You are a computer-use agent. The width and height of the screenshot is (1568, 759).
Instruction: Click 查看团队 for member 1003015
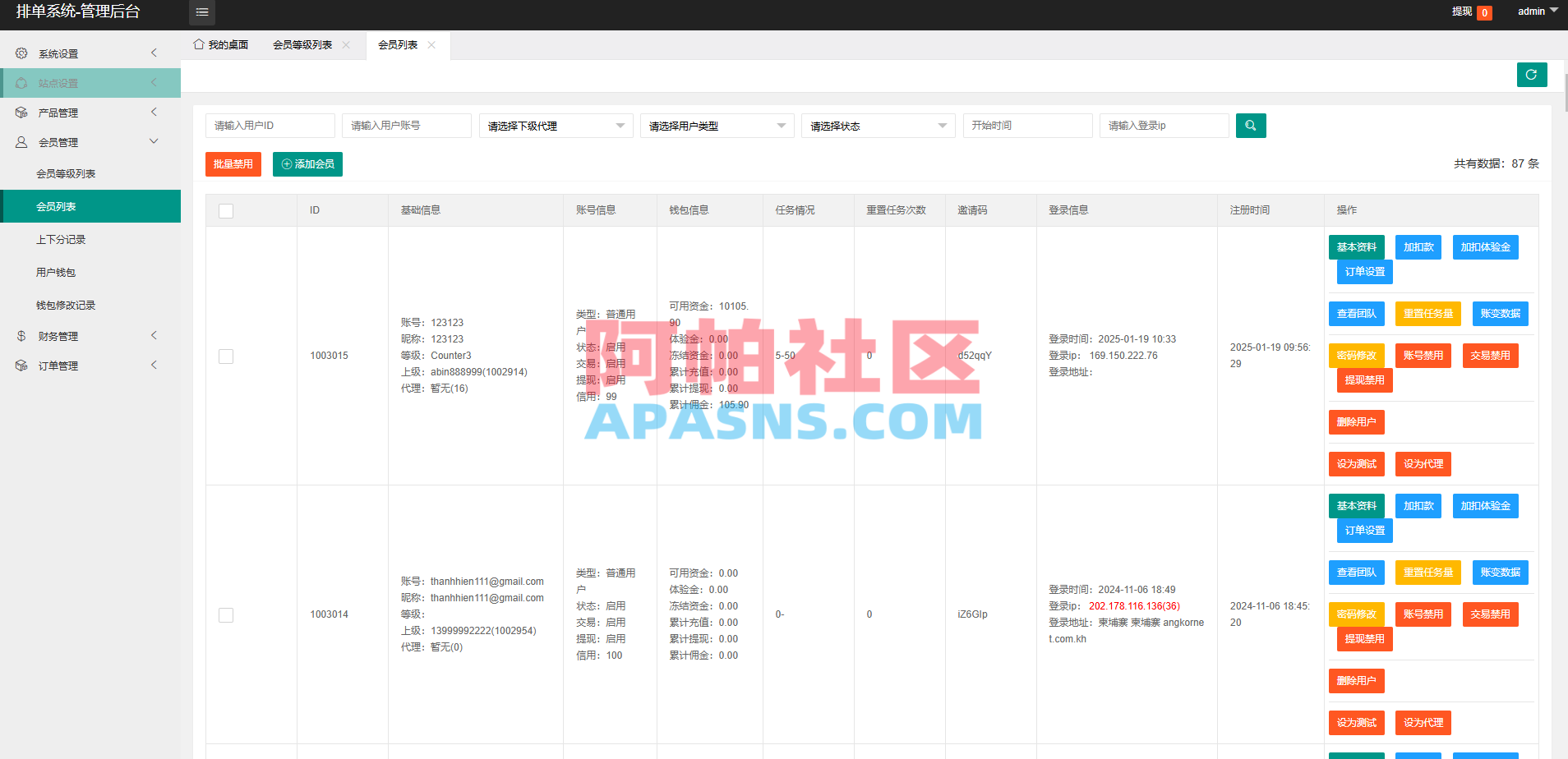click(1356, 313)
